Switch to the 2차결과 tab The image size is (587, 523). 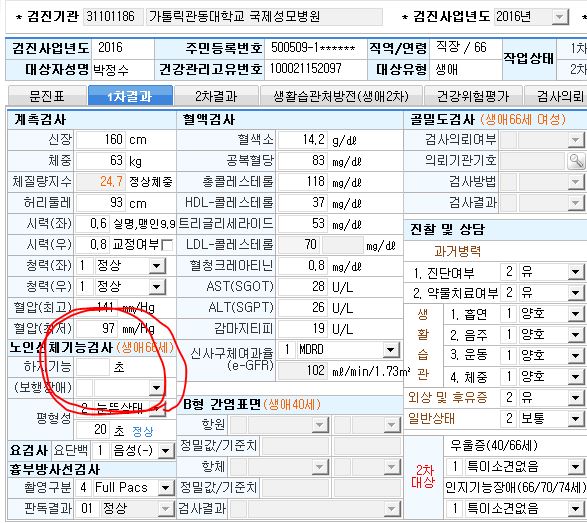pos(216,96)
